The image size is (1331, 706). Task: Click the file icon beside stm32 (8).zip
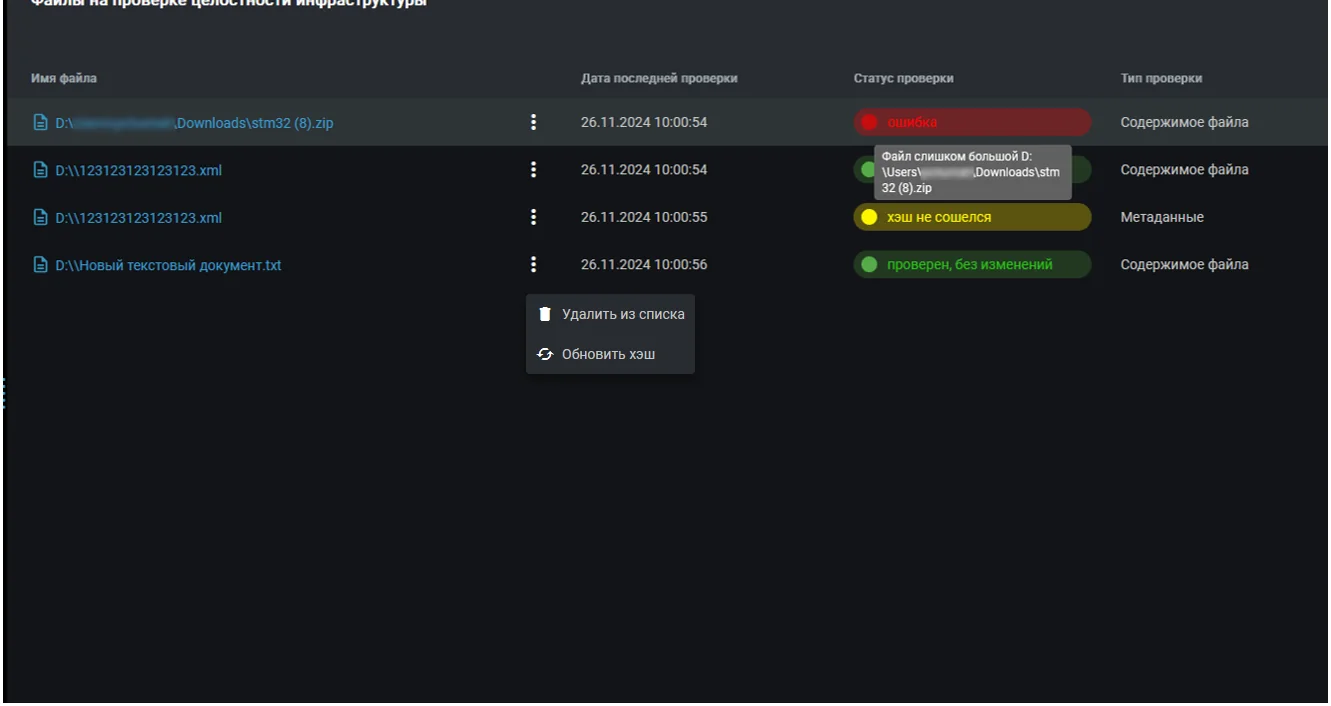coord(41,123)
